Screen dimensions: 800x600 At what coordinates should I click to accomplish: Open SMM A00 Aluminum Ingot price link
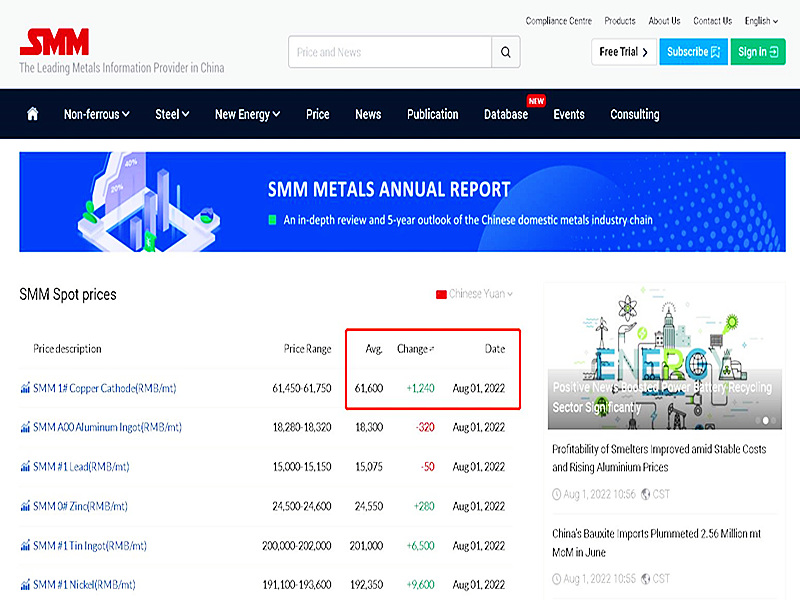(107, 427)
